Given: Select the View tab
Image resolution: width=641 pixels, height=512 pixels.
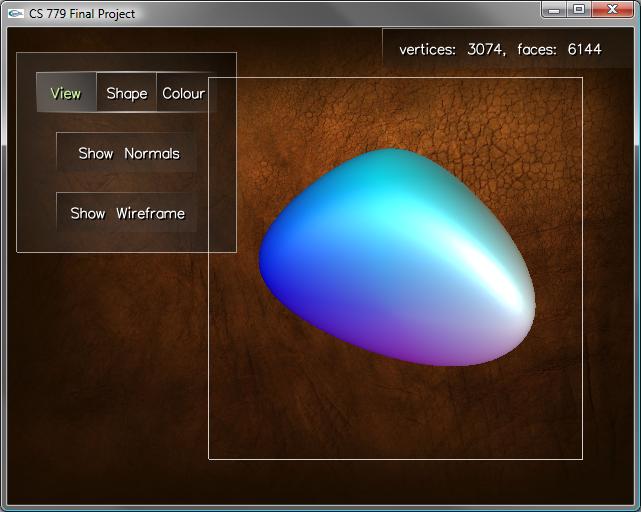Looking at the screenshot, I should pos(66,93).
